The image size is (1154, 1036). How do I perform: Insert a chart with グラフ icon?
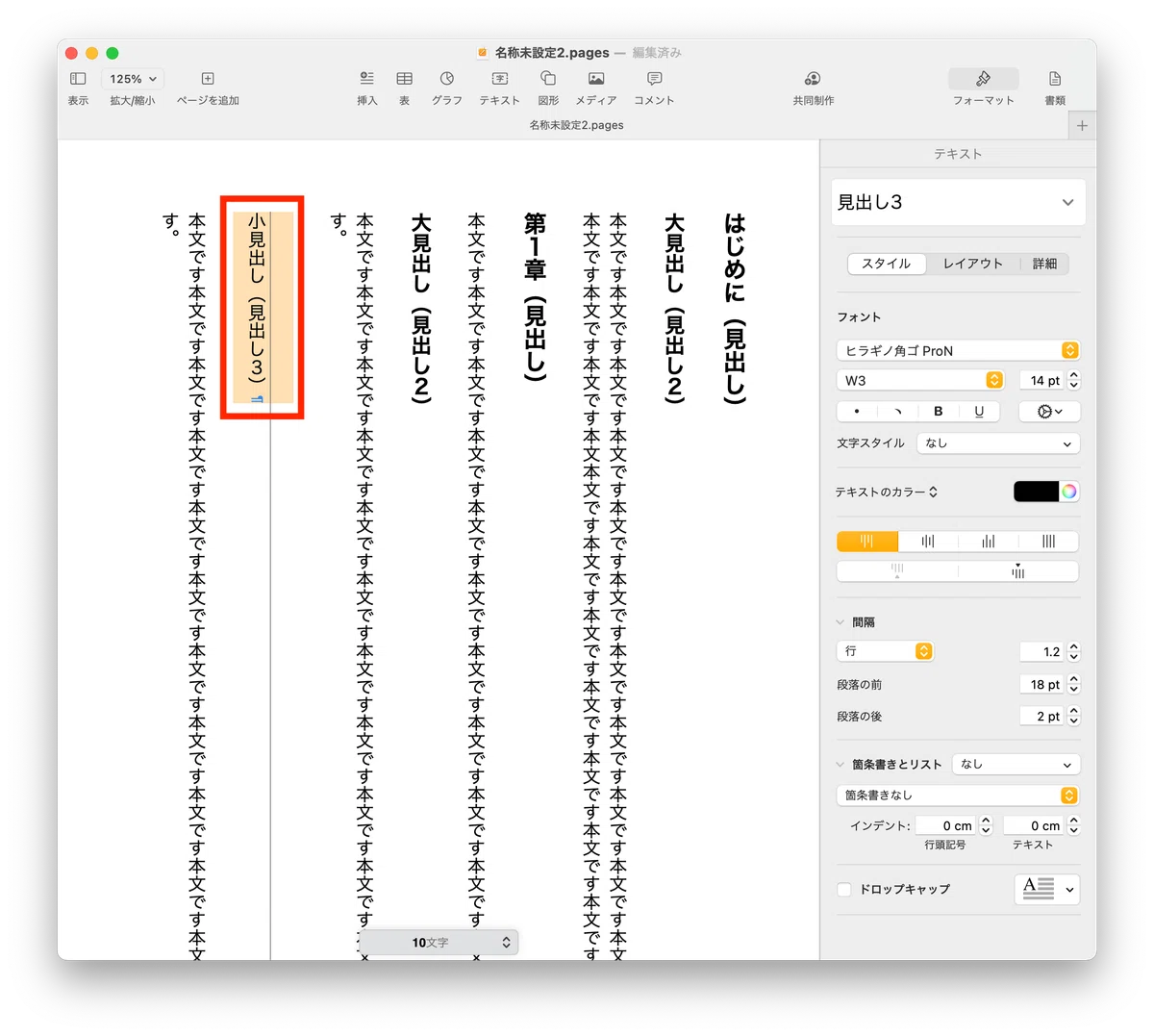point(447,79)
